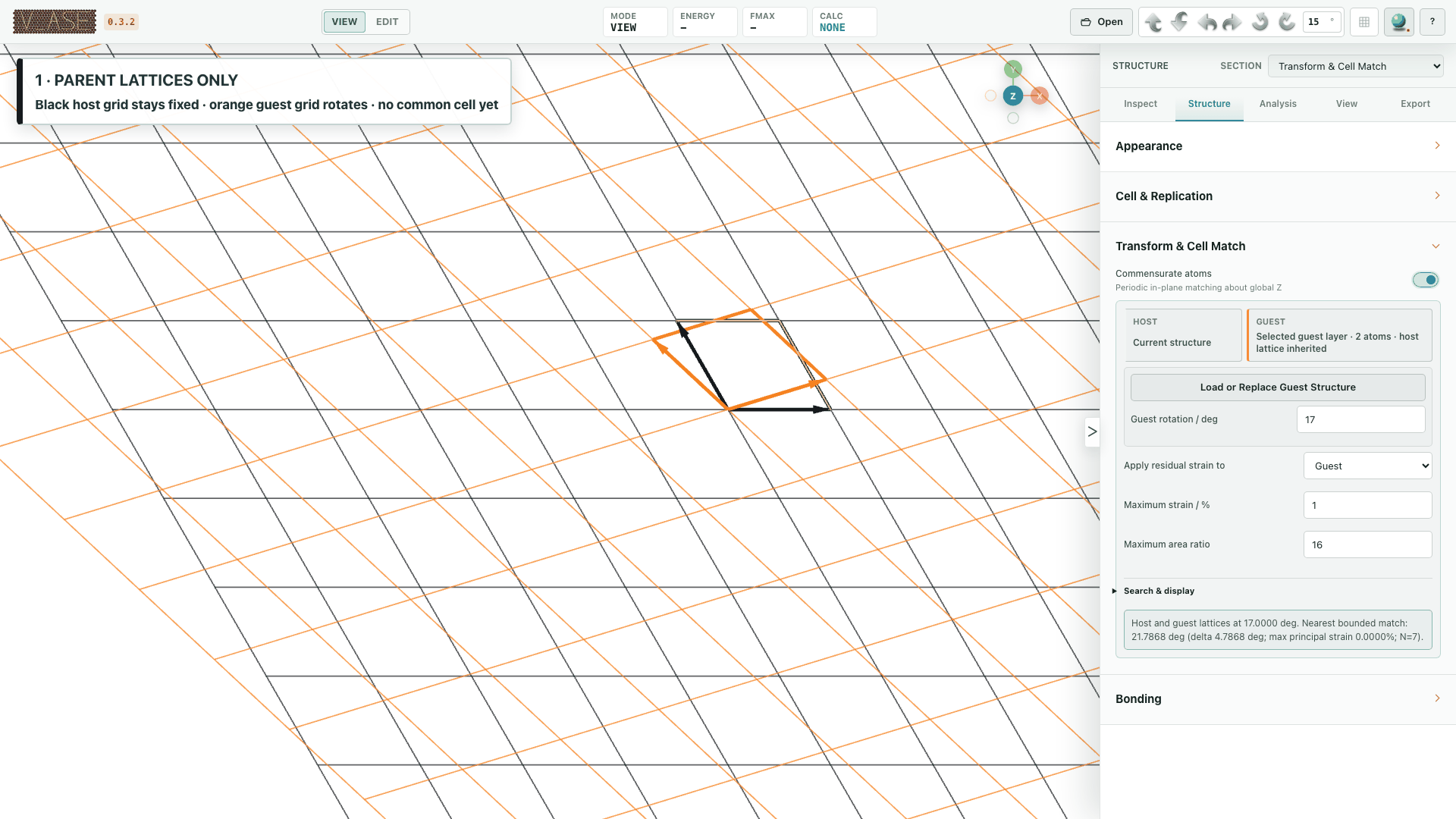
Task: Click the rotate-up arrow icon in the toolbar
Action: (1153, 22)
